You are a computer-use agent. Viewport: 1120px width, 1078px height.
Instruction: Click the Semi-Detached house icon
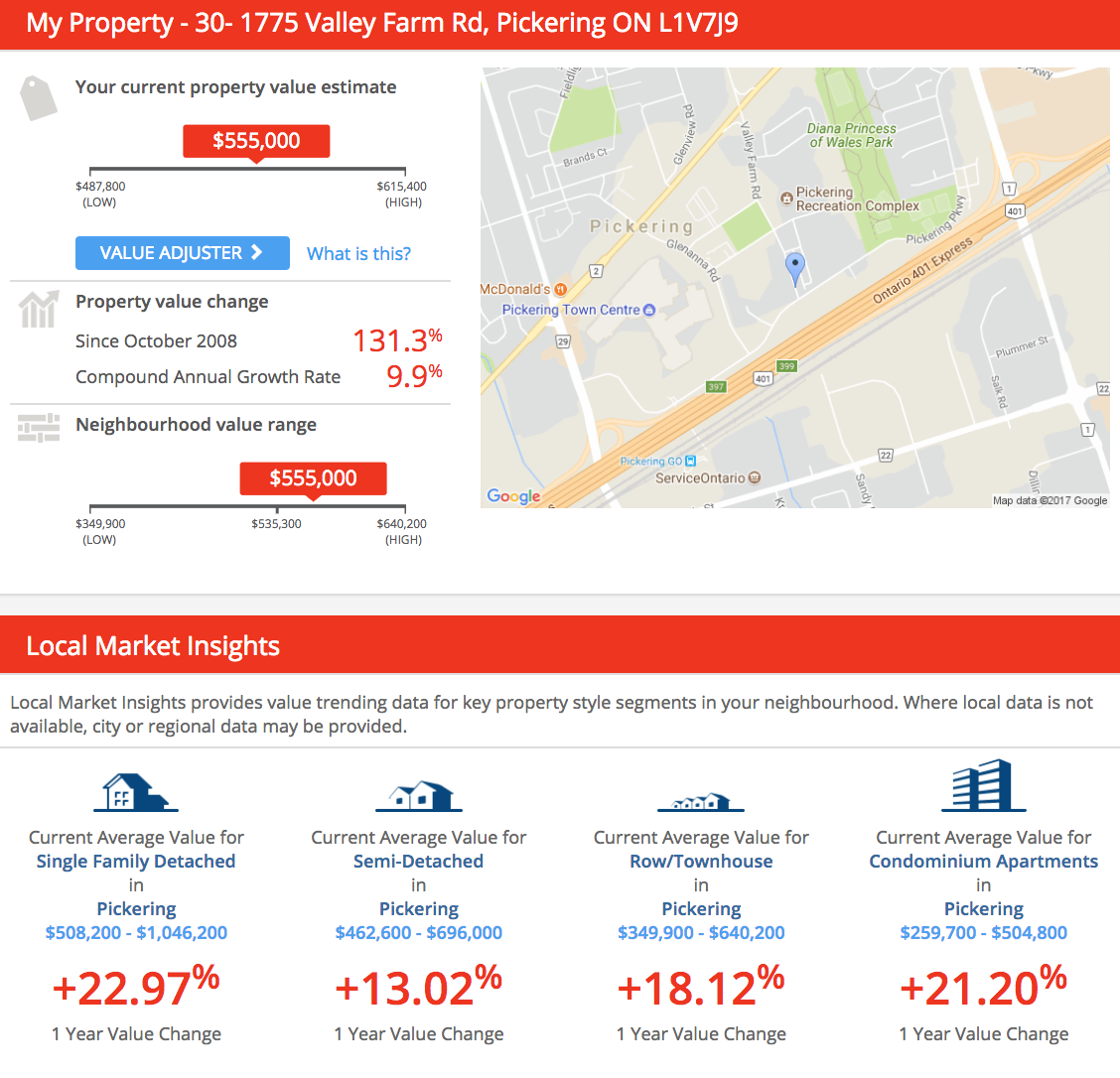click(x=419, y=796)
